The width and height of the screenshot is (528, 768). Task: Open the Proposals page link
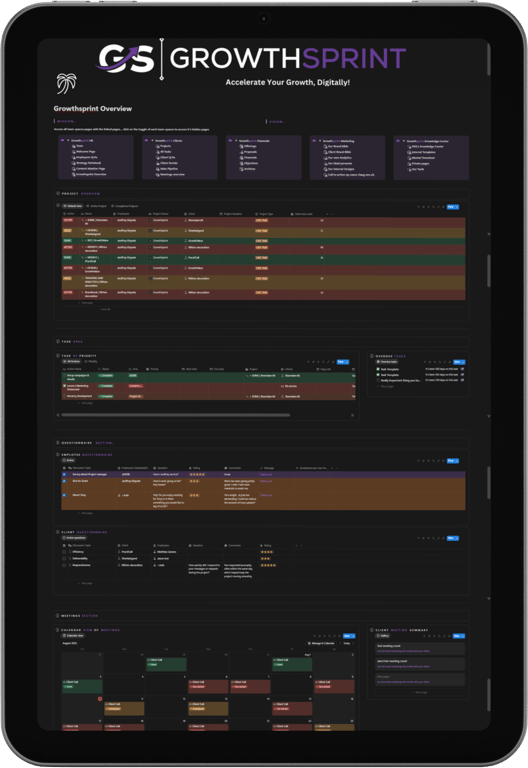[x=248, y=152]
